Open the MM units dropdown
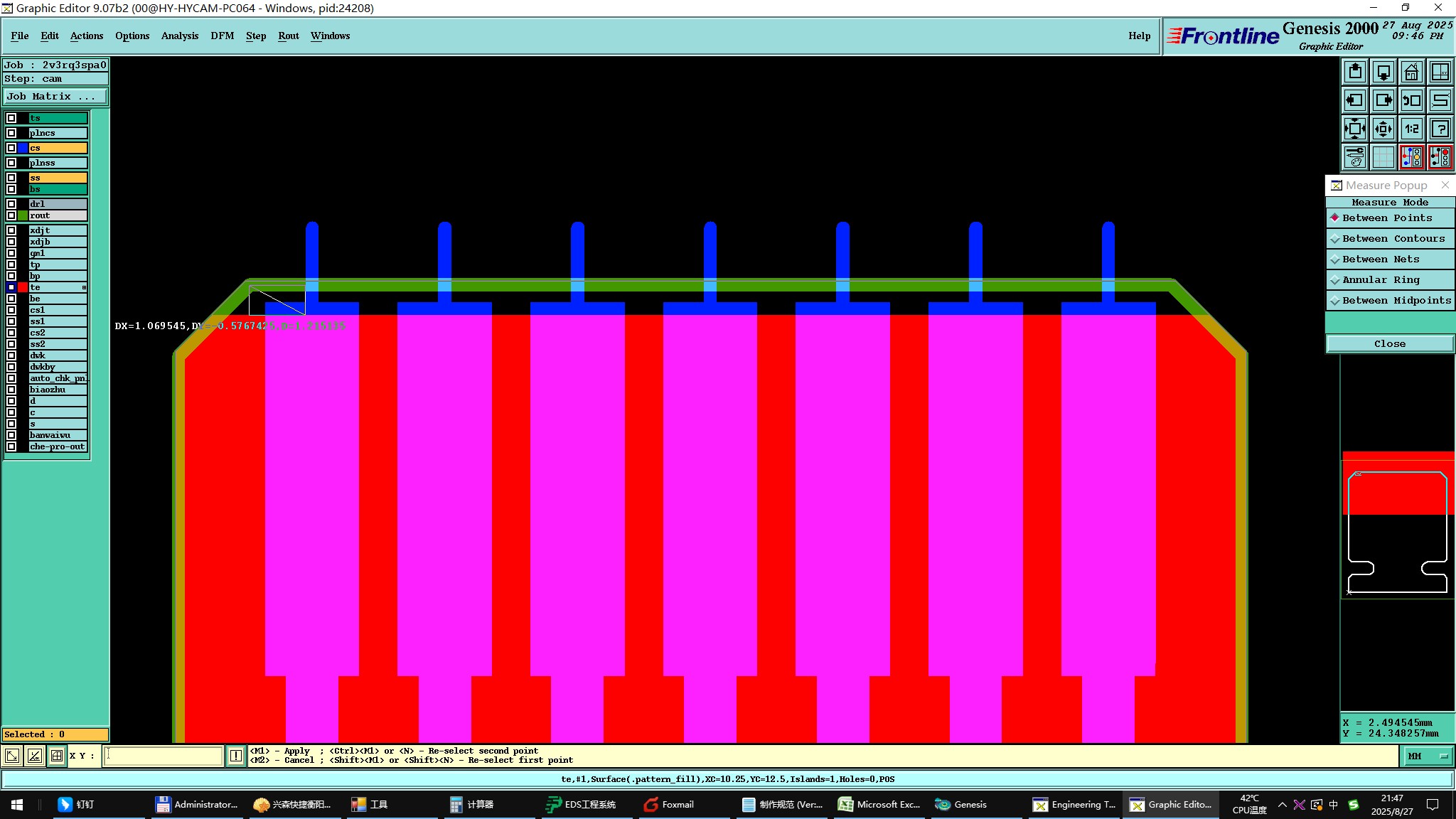This screenshot has width=1456, height=819. click(1427, 756)
